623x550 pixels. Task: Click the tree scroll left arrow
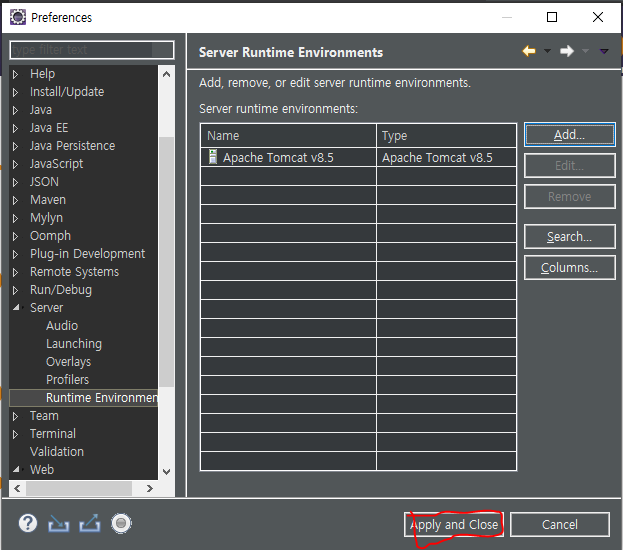click(x=17, y=488)
